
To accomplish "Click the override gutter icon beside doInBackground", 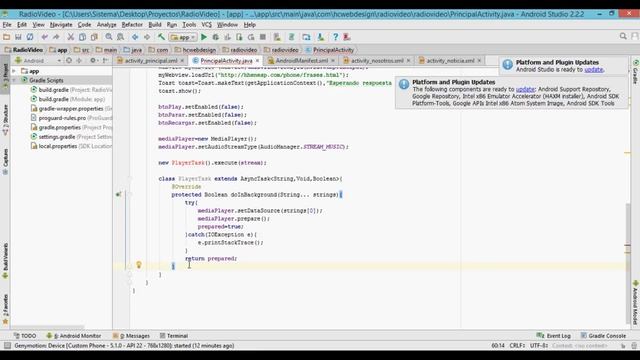I will 118,195.
